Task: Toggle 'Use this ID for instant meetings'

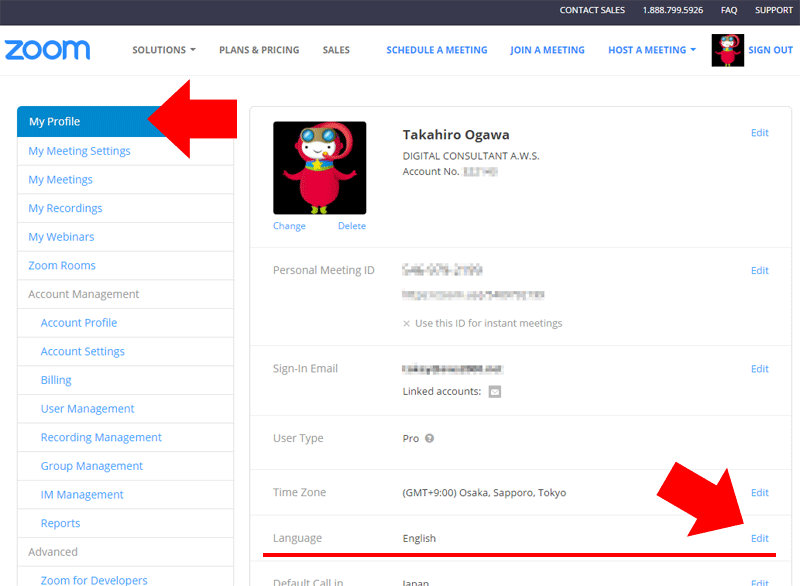Action: (x=407, y=324)
